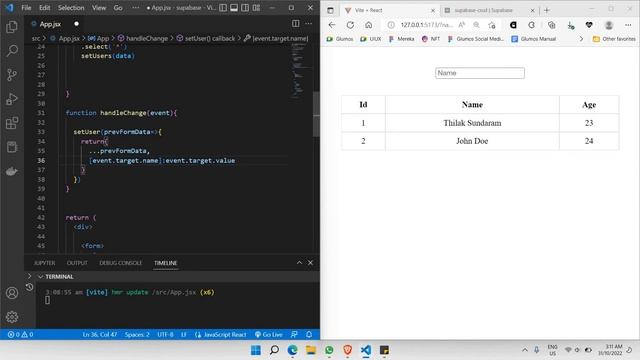
Task: Split the editor to the right
Action: pos(296,24)
